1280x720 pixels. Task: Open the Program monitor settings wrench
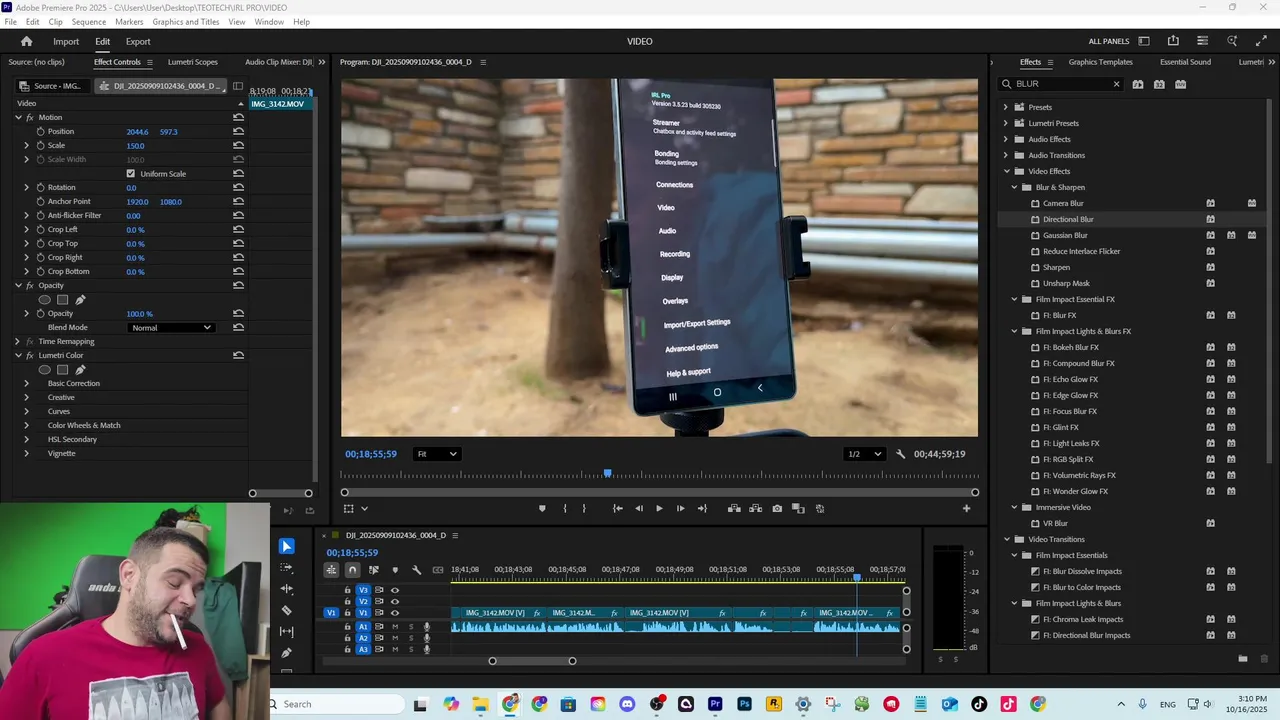point(900,454)
